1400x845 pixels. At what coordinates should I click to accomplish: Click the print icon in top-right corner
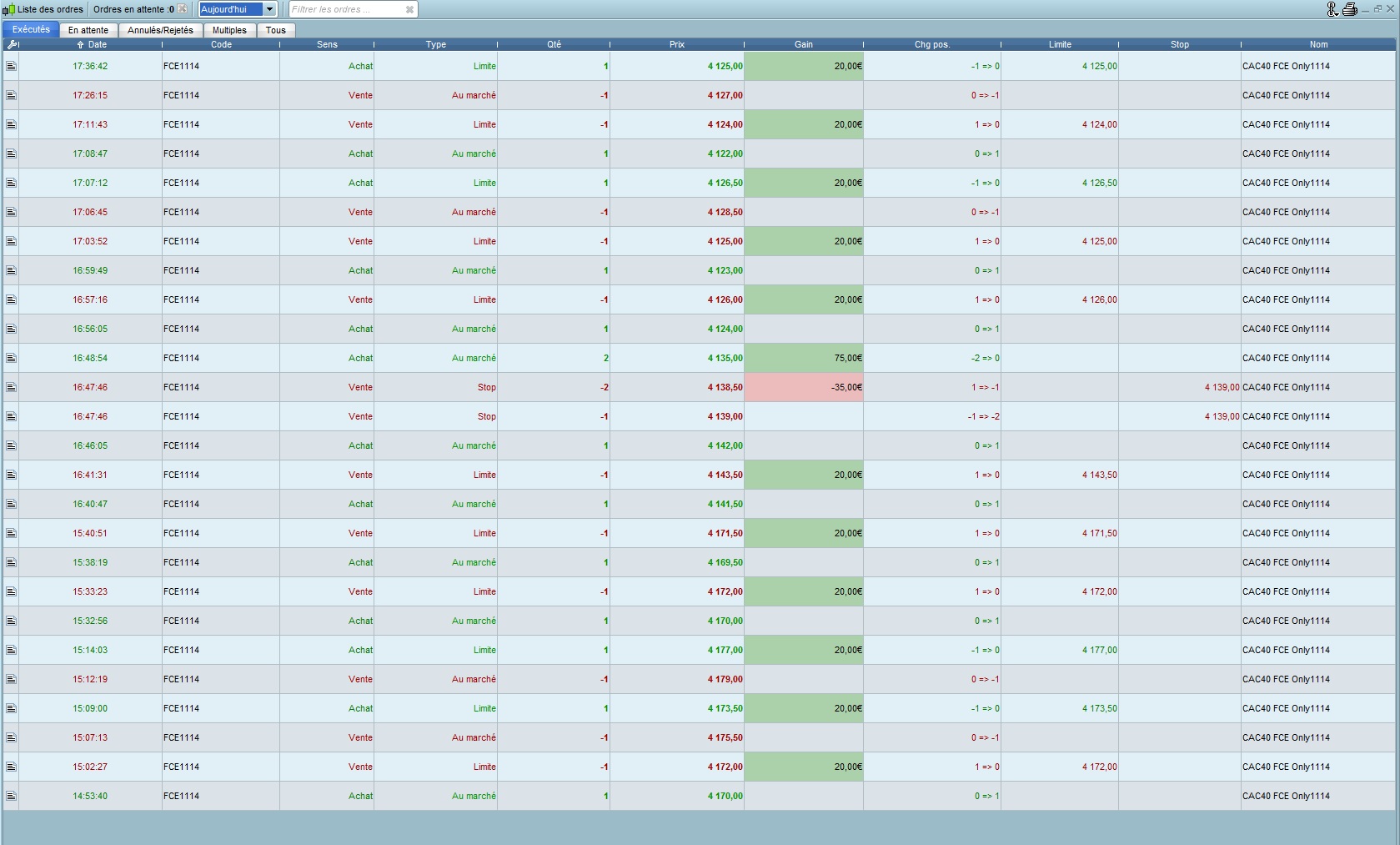click(x=1350, y=9)
